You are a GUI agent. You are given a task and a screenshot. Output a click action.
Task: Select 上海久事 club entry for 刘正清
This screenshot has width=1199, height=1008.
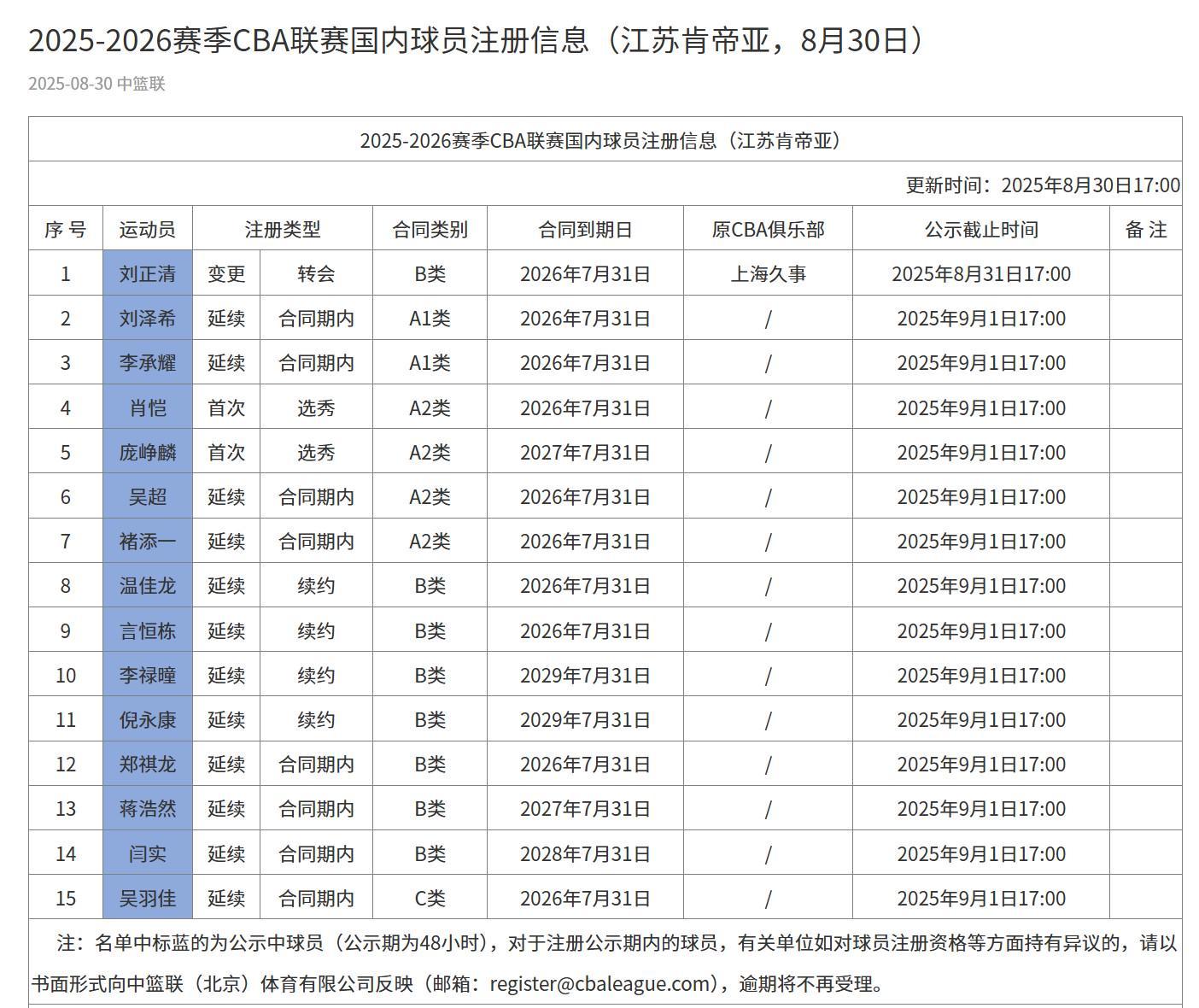(x=769, y=273)
